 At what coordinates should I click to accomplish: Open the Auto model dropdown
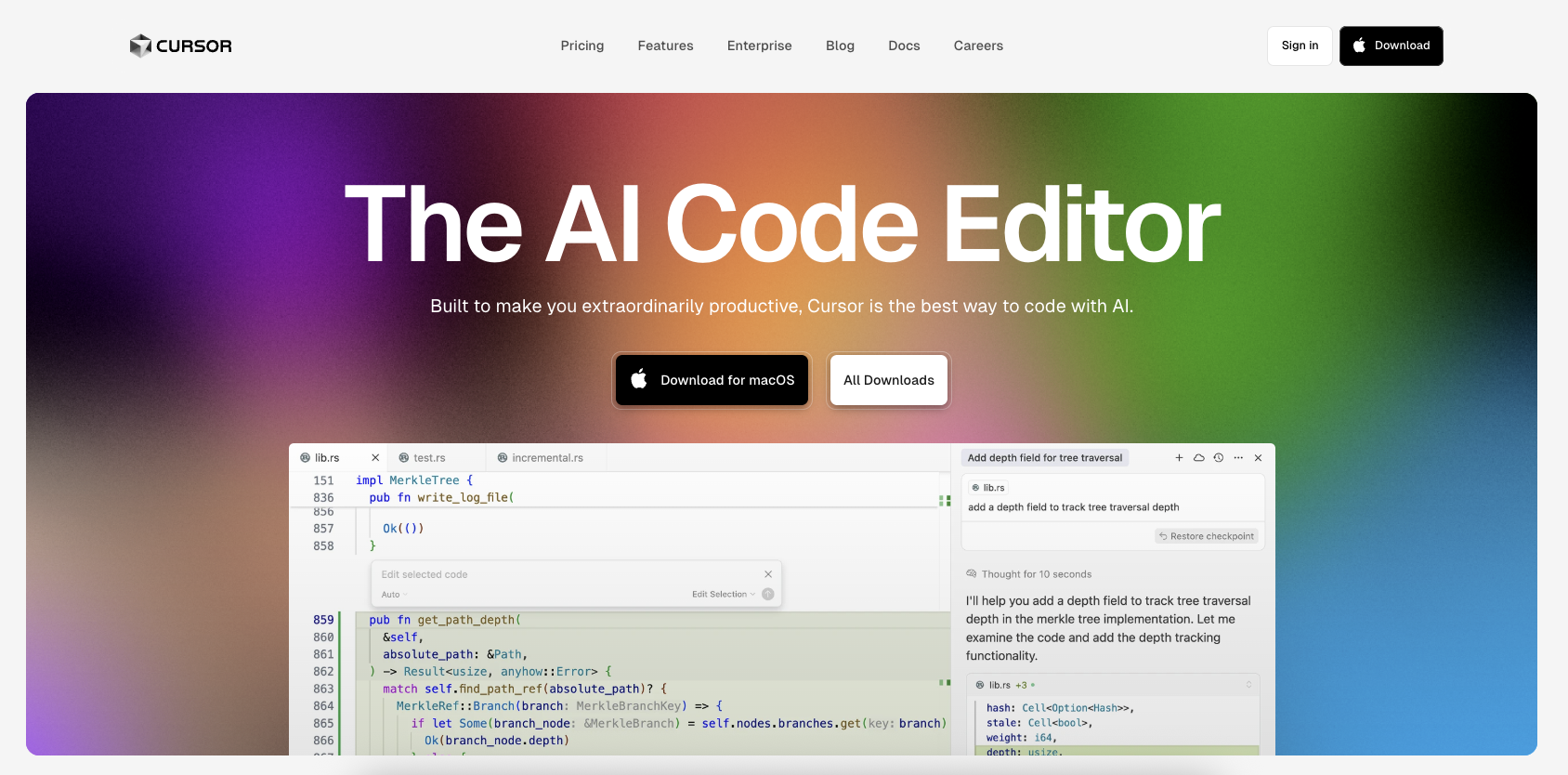(394, 595)
